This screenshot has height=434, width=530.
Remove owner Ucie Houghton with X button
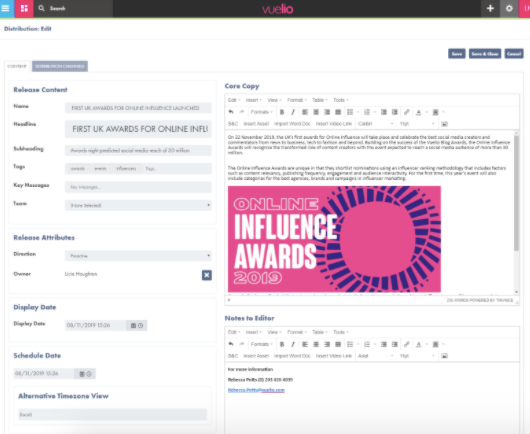click(207, 275)
